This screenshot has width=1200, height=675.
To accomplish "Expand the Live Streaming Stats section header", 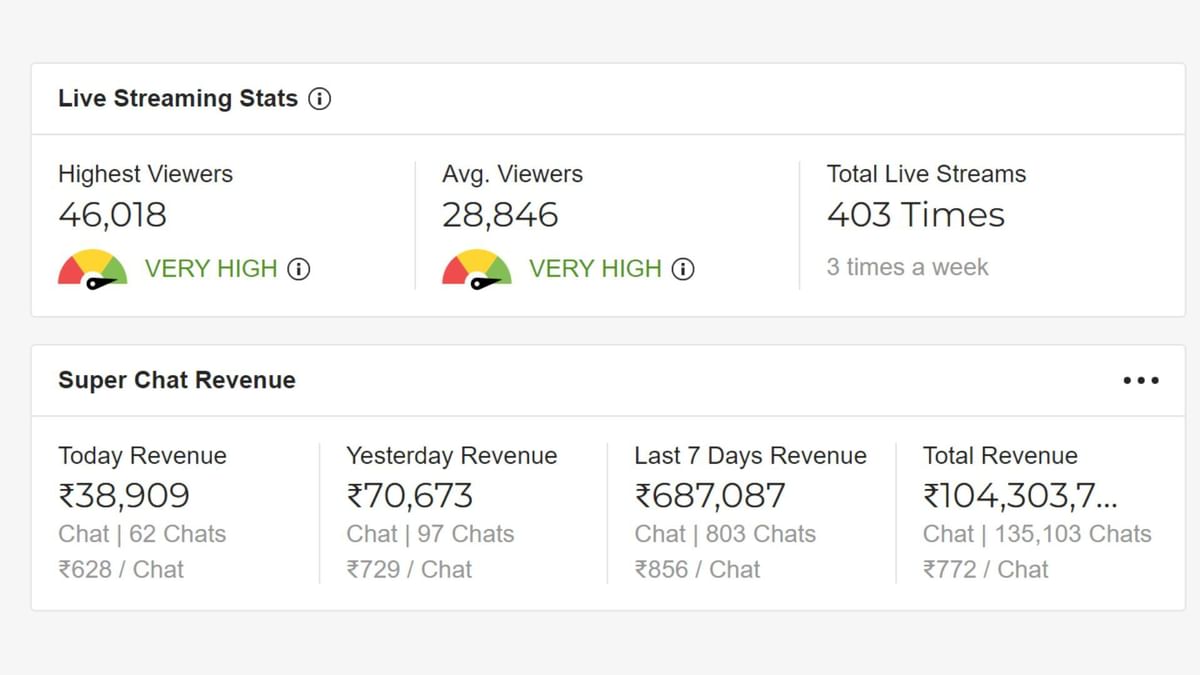I will pyautogui.click(x=177, y=98).
